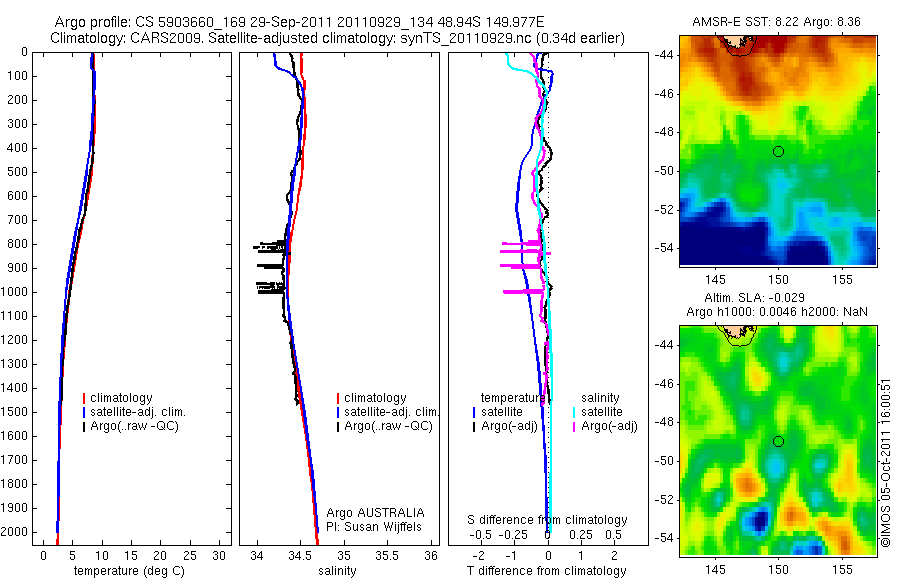Click the -48 latitude tick on SST map
The height and width of the screenshot is (580, 900).
click(664, 132)
